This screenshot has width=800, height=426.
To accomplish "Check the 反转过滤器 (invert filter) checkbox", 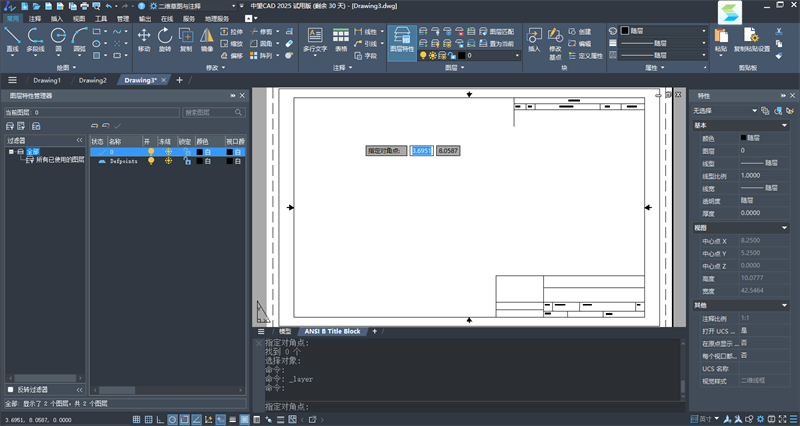I will (11, 389).
